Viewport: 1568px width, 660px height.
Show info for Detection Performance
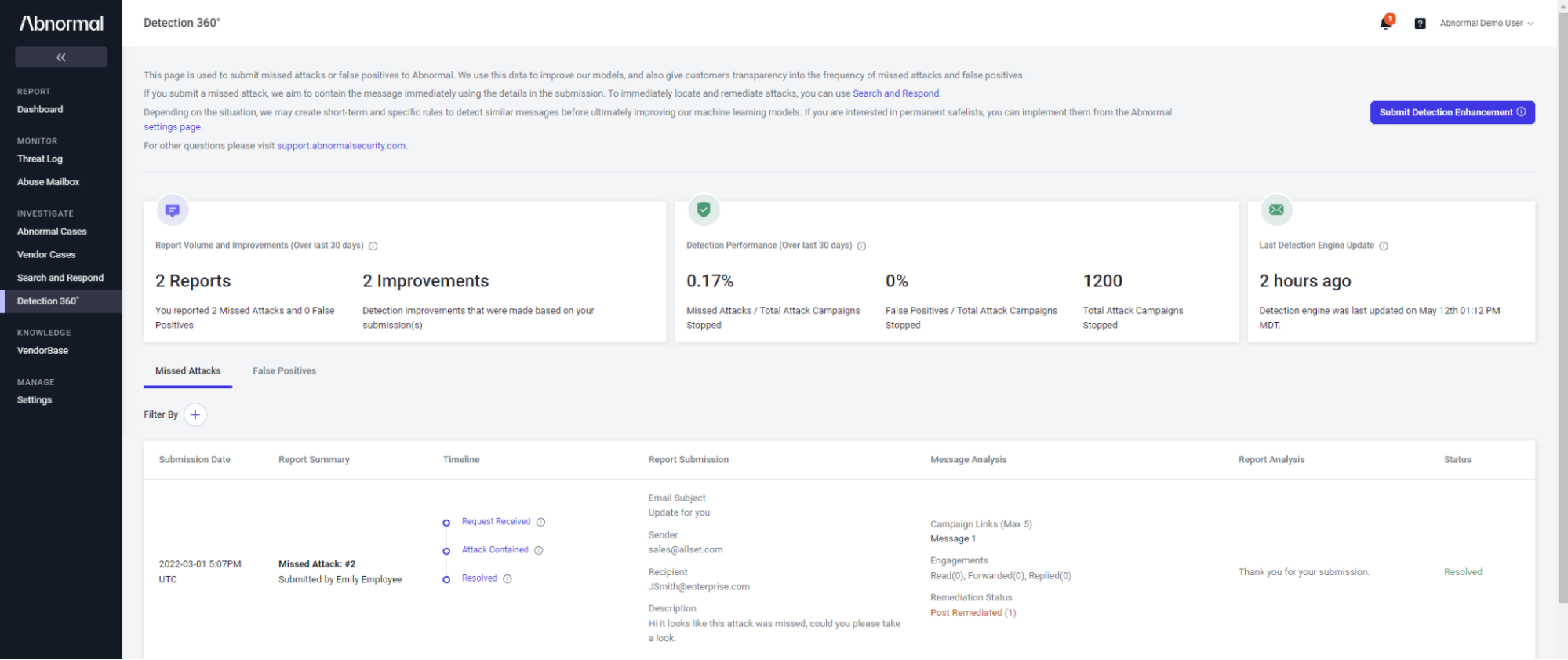(x=861, y=246)
